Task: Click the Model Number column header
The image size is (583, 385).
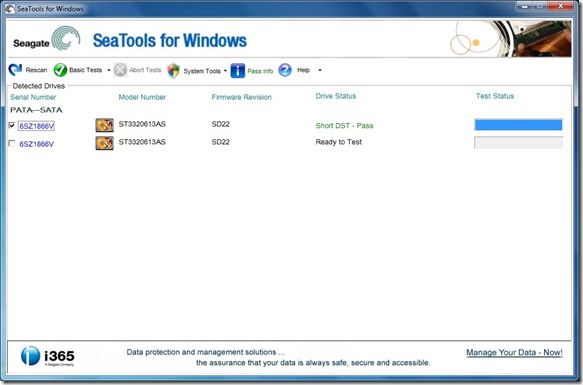Action: click(x=142, y=97)
